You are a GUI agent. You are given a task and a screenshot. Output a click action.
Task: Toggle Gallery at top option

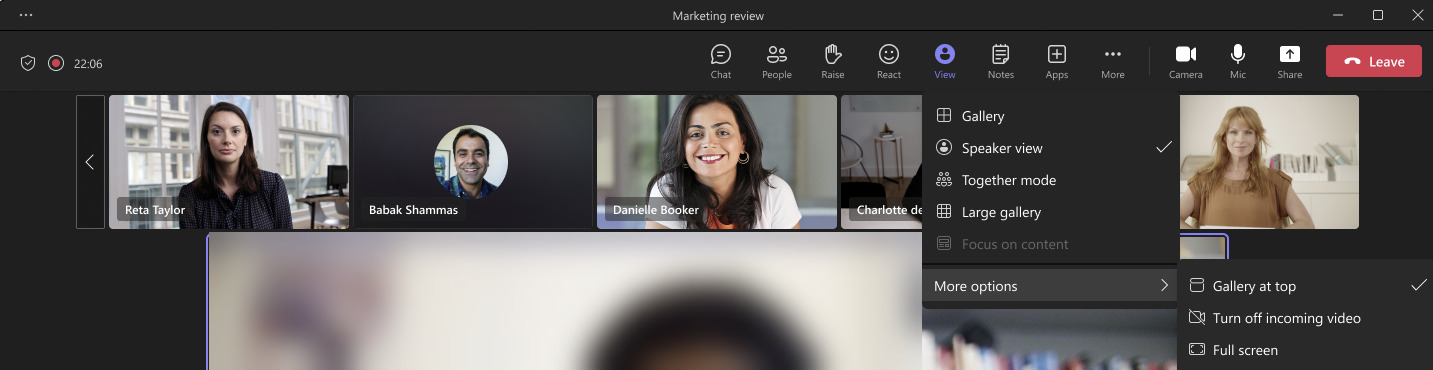coord(1306,286)
